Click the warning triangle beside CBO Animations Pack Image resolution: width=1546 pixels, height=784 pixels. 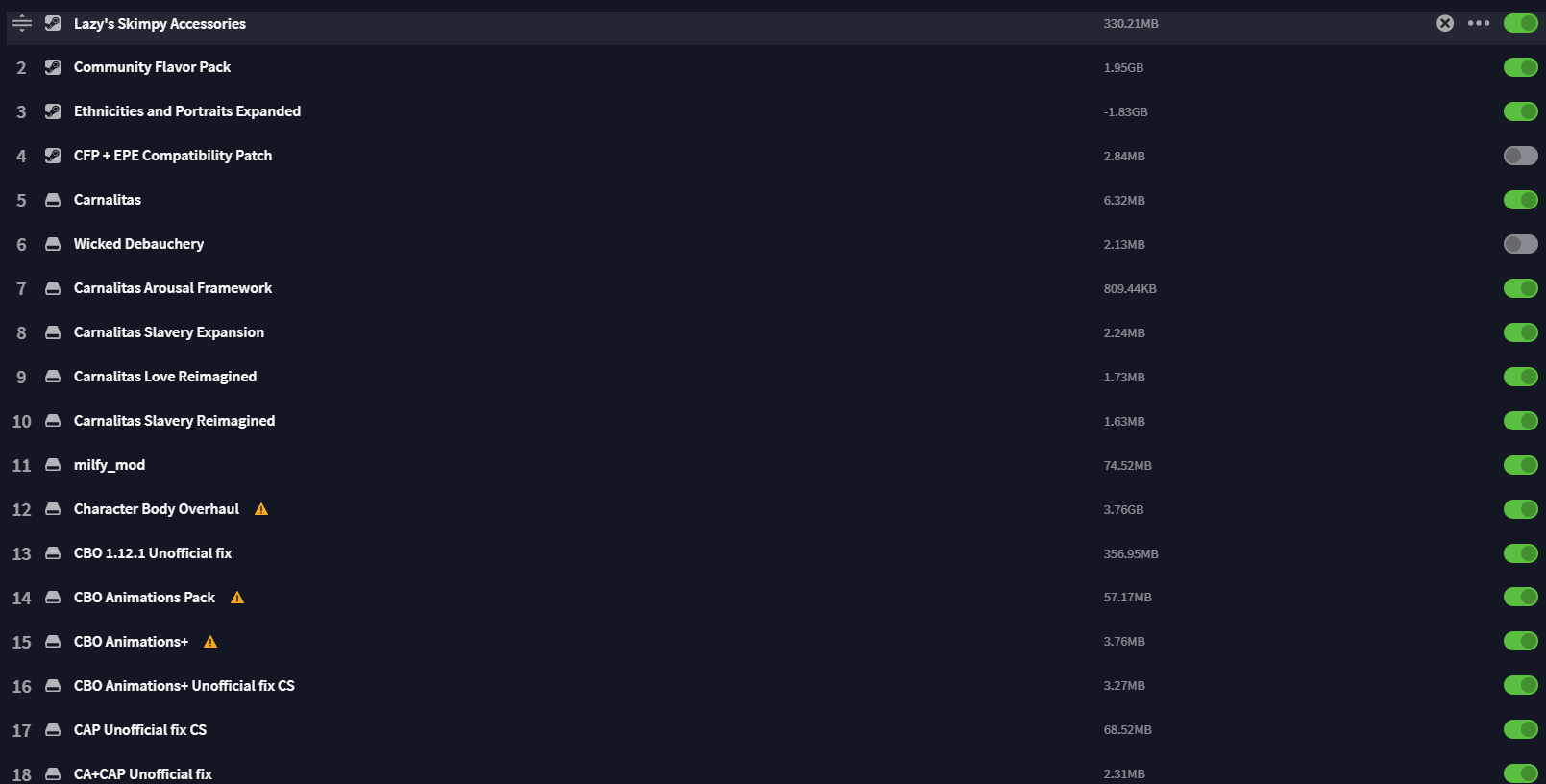point(237,598)
